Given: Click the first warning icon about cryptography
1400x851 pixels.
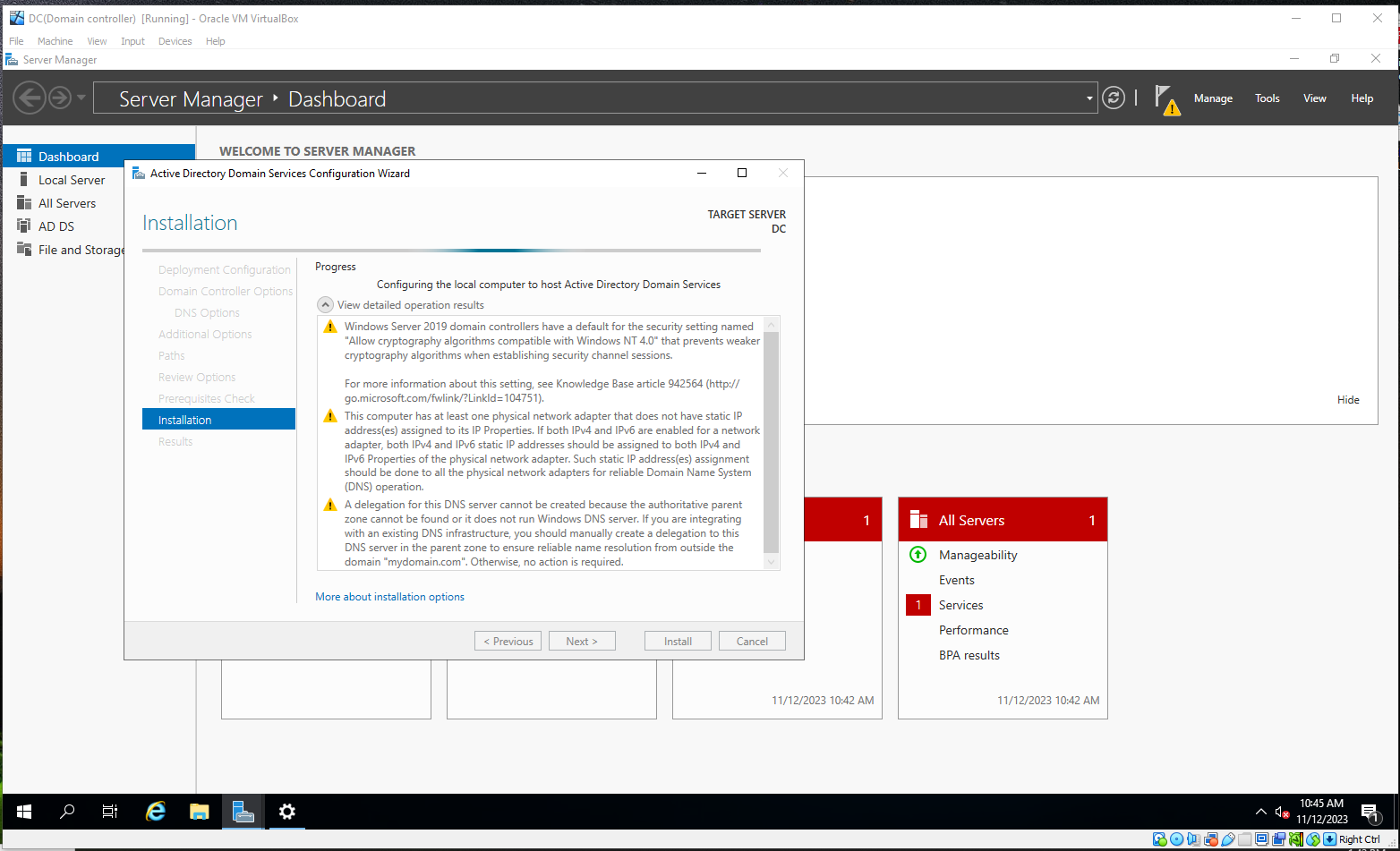Looking at the screenshot, I should click(x=330, y=327).
